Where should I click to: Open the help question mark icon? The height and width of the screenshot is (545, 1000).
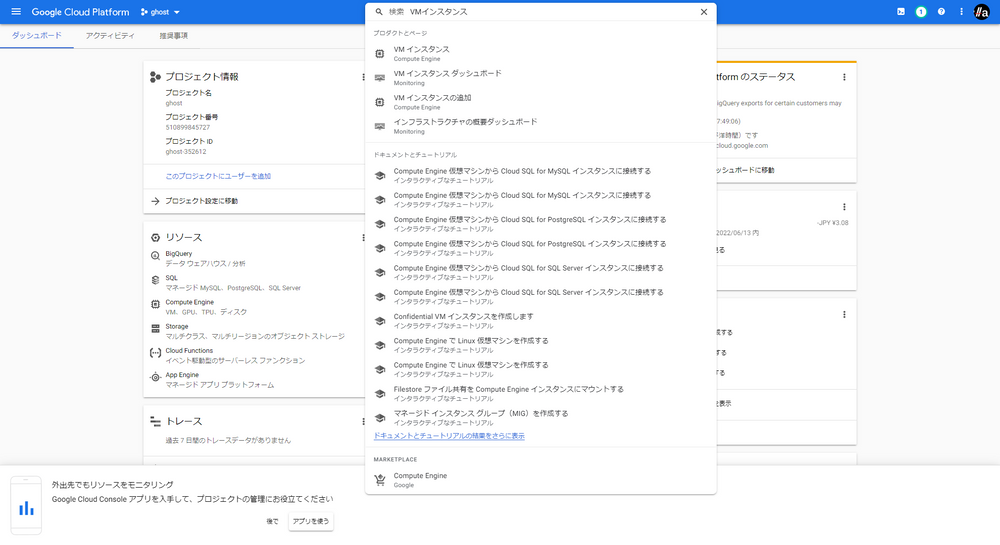coord(941,12)
